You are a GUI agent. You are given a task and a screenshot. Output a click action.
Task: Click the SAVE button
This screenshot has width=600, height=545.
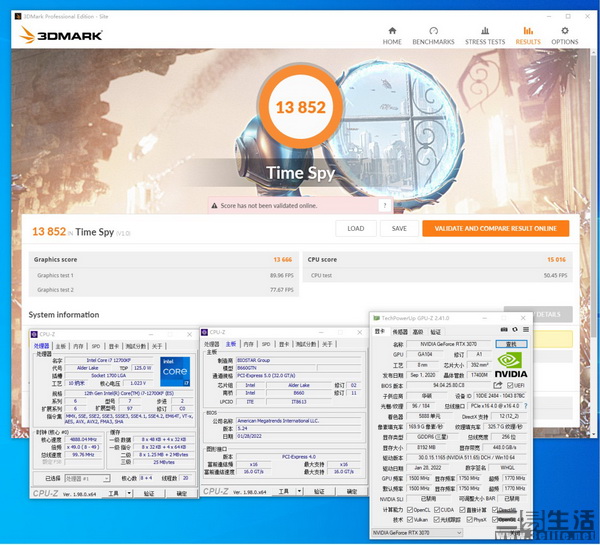[x=399, y=228]
